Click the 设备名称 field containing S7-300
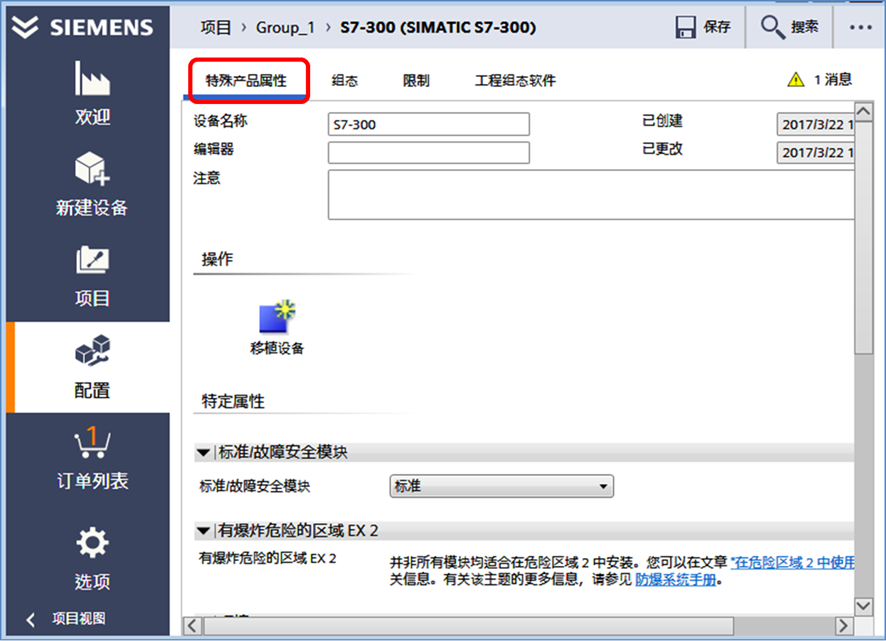 pos(429,124)
